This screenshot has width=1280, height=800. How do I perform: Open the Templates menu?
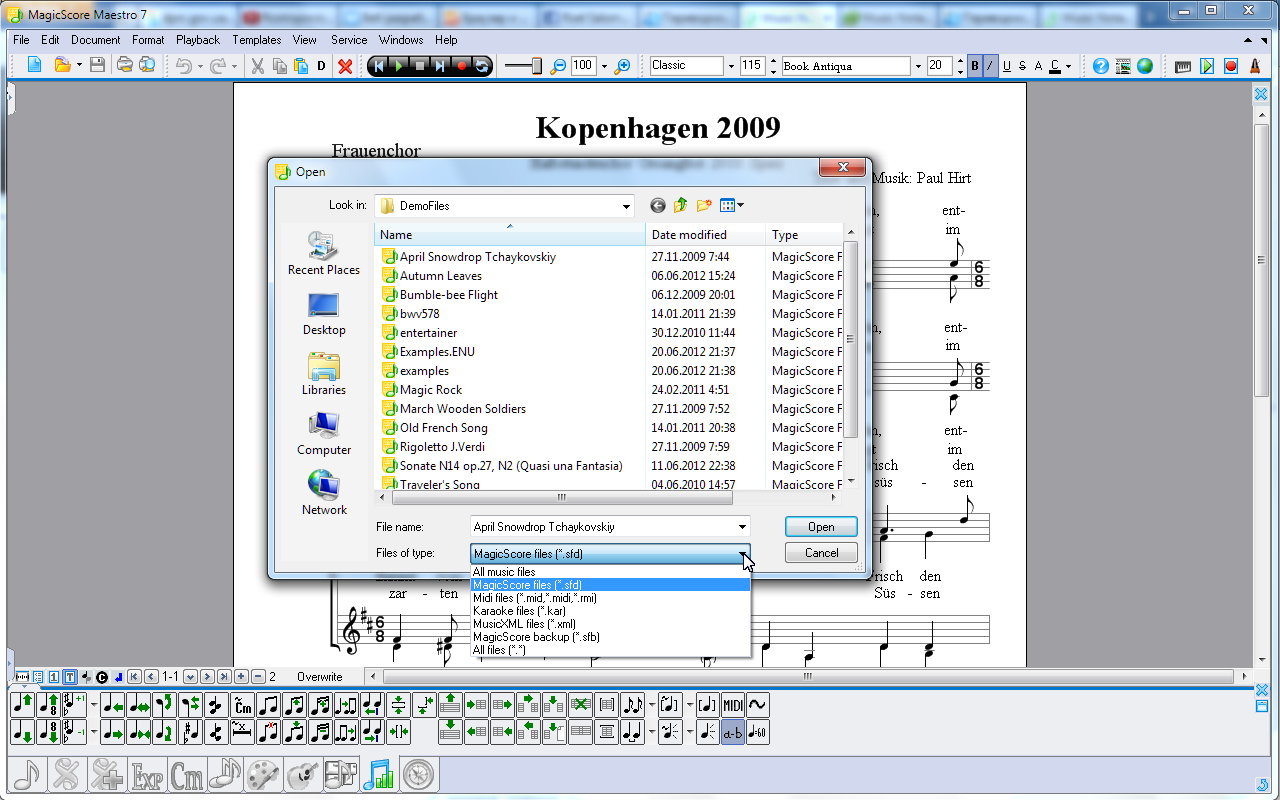point(257,40)
